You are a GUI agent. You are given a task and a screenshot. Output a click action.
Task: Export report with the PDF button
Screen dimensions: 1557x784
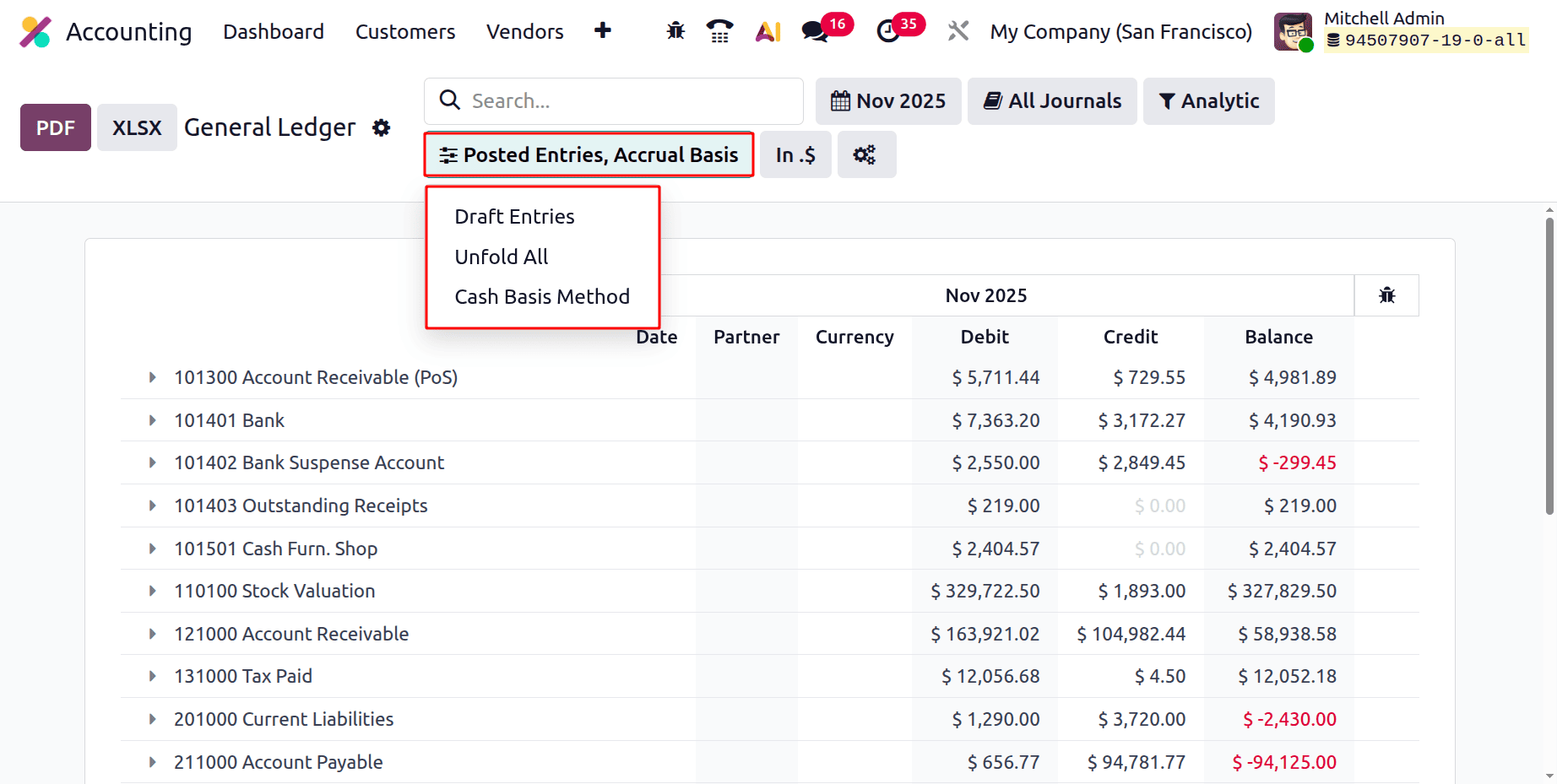click(x=56, y=127)
